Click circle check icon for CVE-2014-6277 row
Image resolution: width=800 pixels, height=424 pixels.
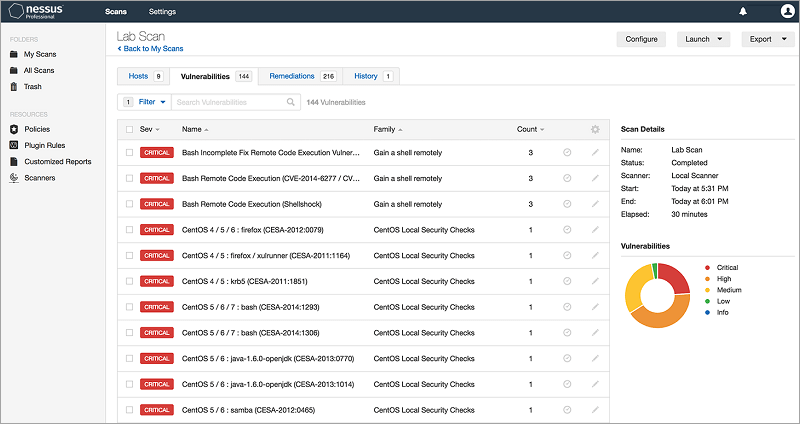(567, 178)
